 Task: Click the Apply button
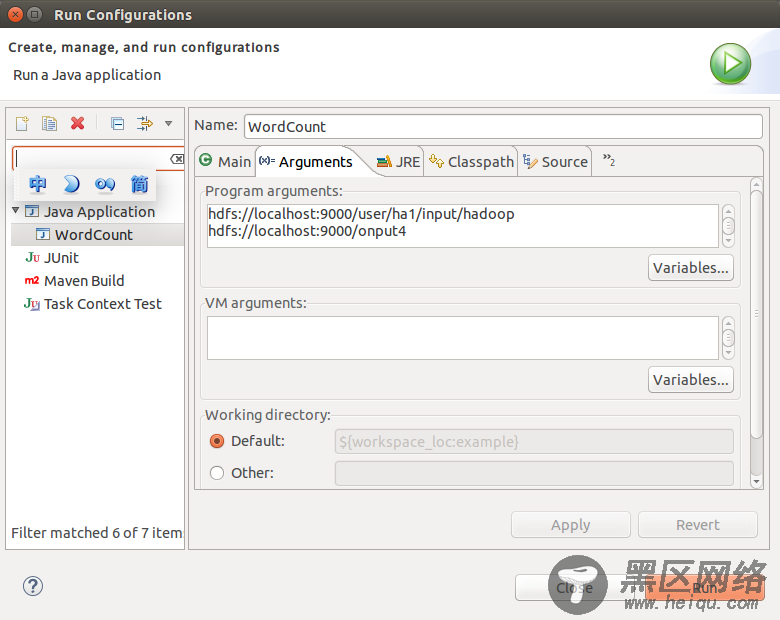[x=571, y=524]
